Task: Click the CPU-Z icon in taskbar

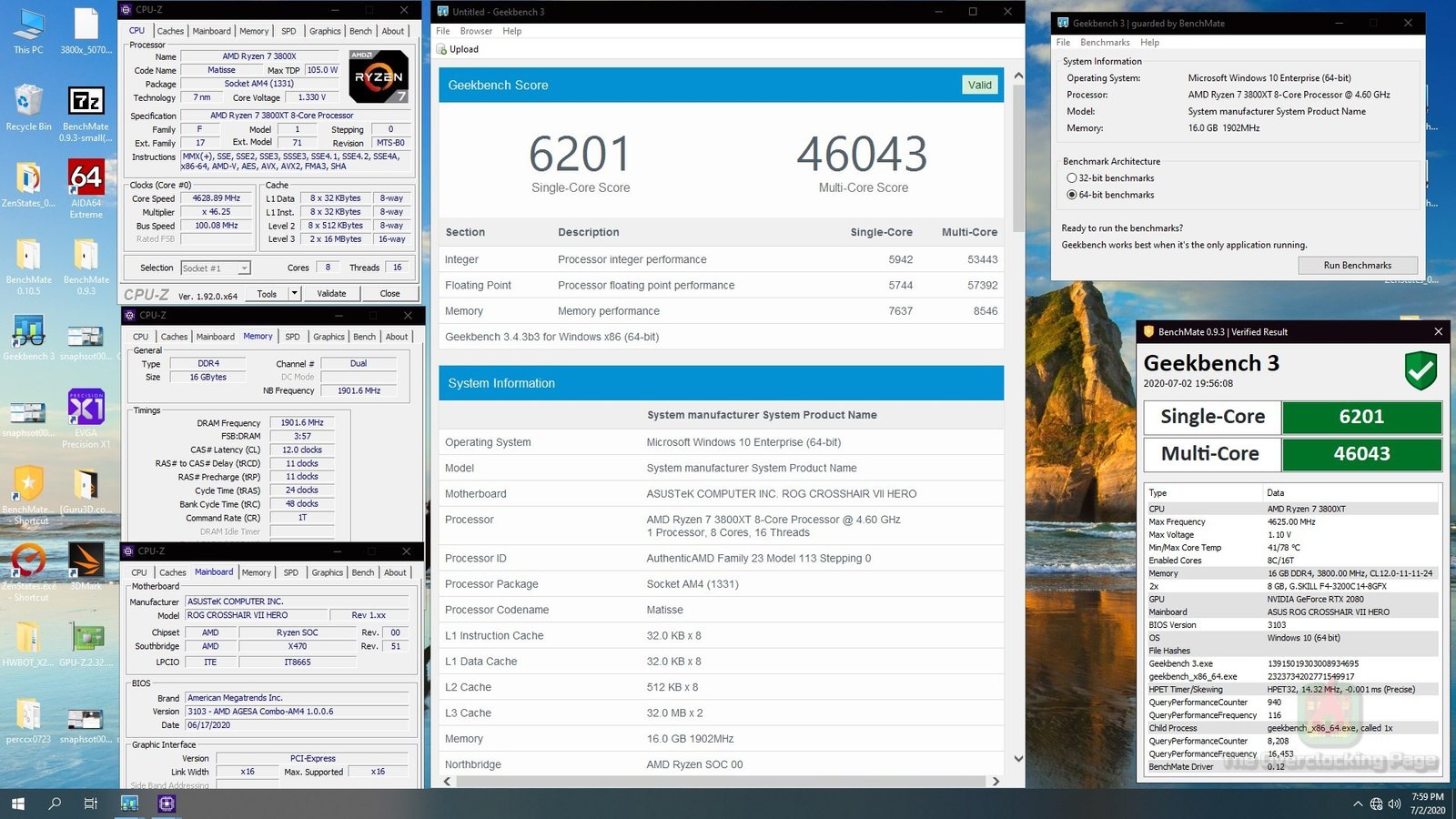Action: click(x=167, y=804)
